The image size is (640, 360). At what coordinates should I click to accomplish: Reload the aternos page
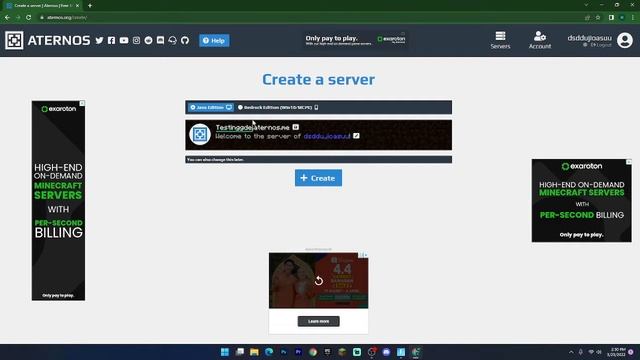tap(29, 18)
